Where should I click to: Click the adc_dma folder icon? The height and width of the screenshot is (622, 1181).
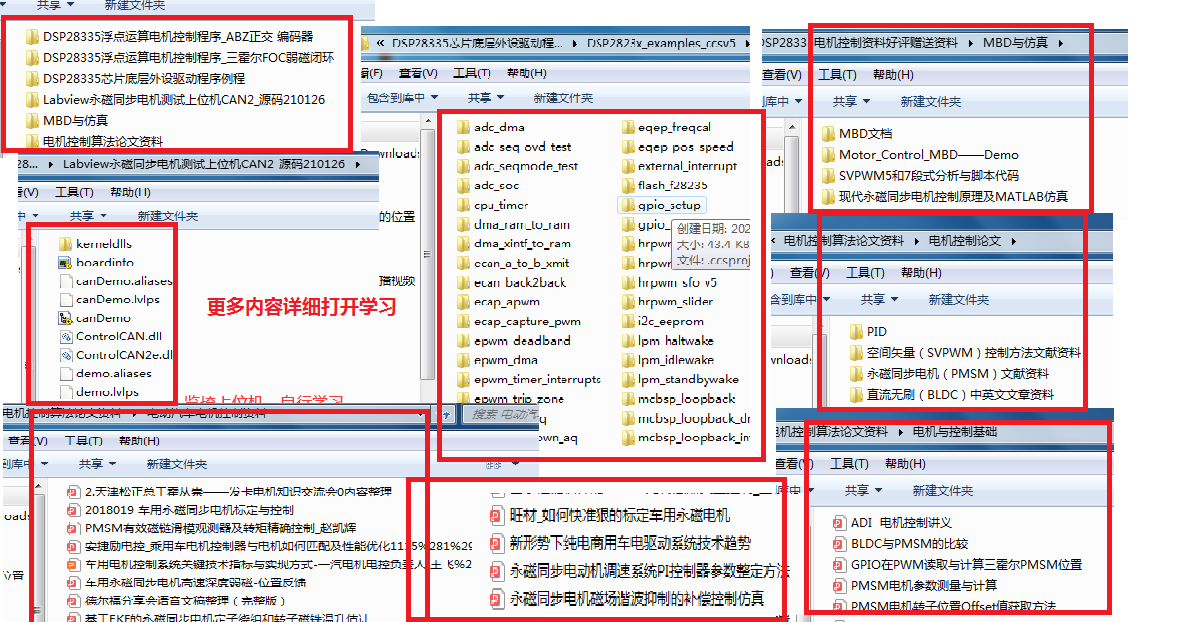tap(463, 127)
